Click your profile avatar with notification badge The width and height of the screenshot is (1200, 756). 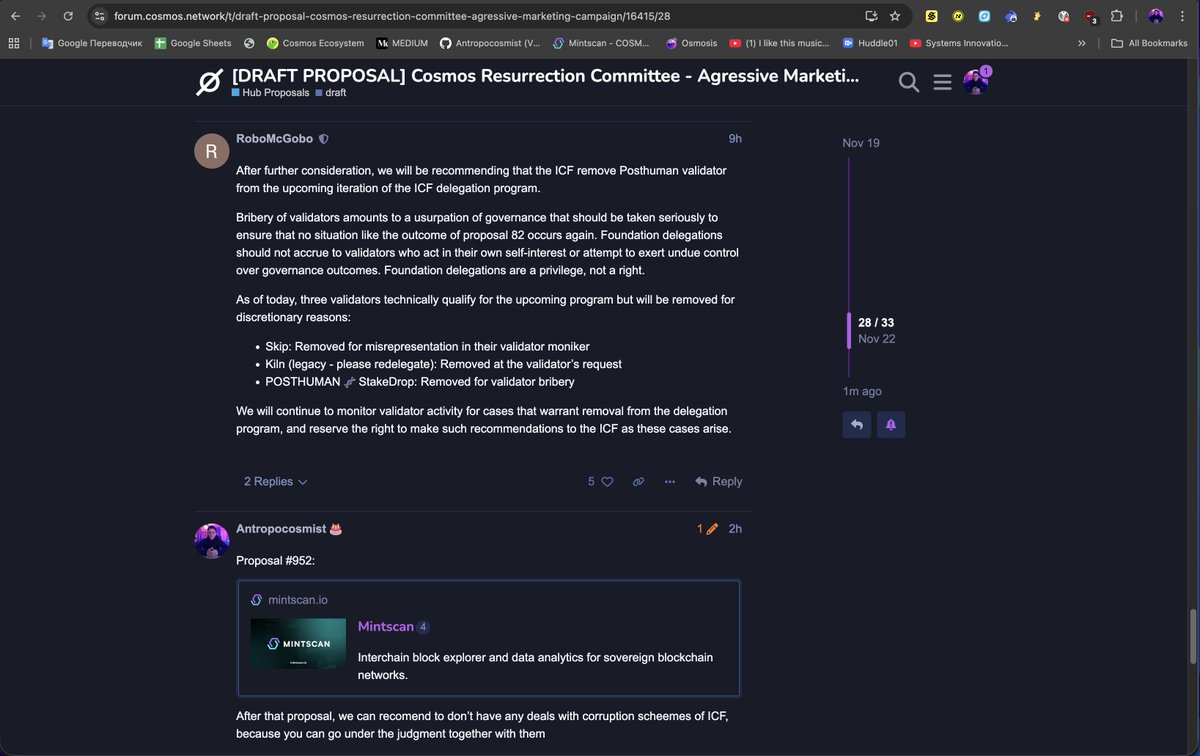tap(974, 82)
